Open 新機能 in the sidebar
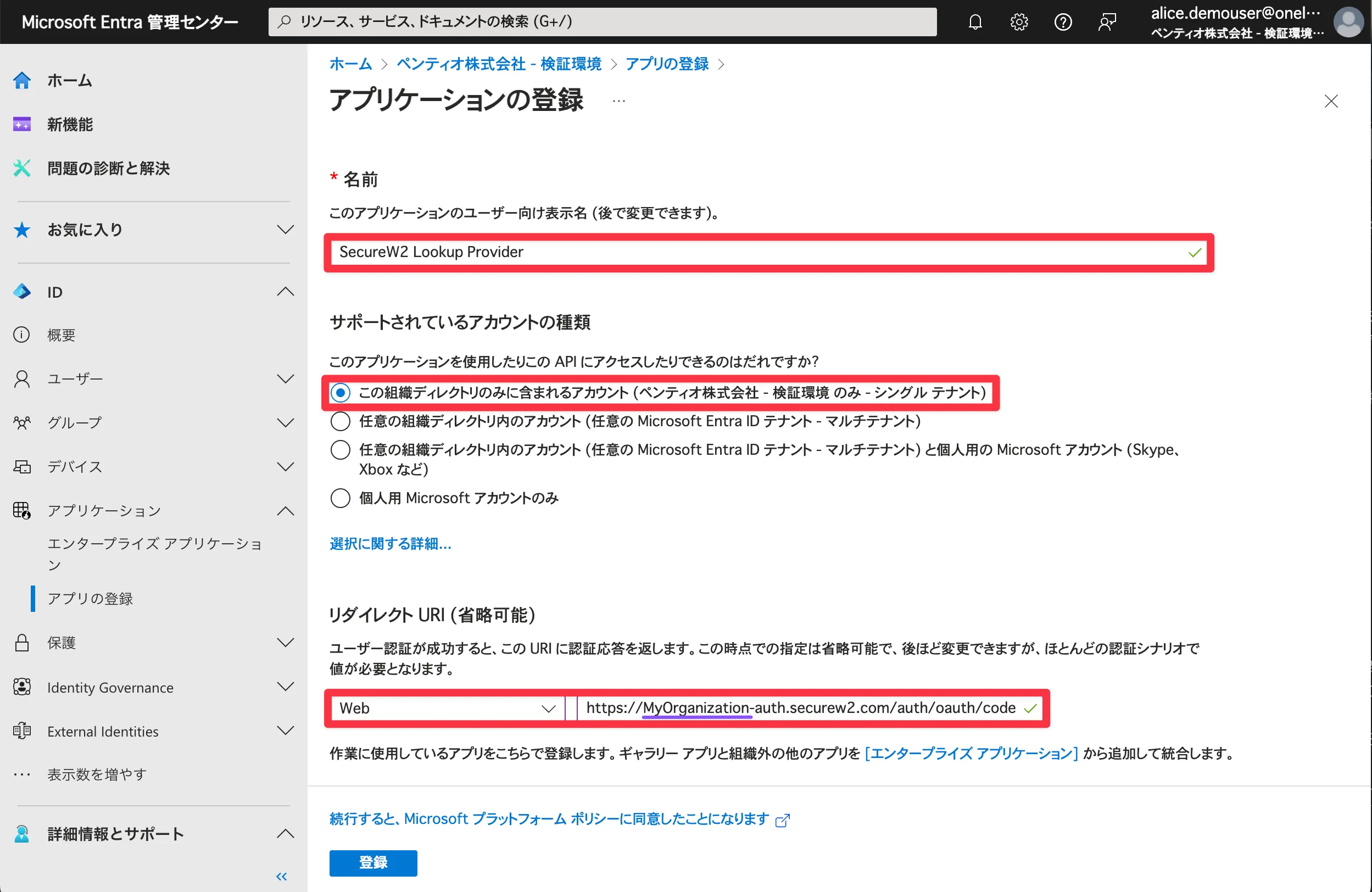The height and width of the screenshot is (892, 1372). [70, 124]
